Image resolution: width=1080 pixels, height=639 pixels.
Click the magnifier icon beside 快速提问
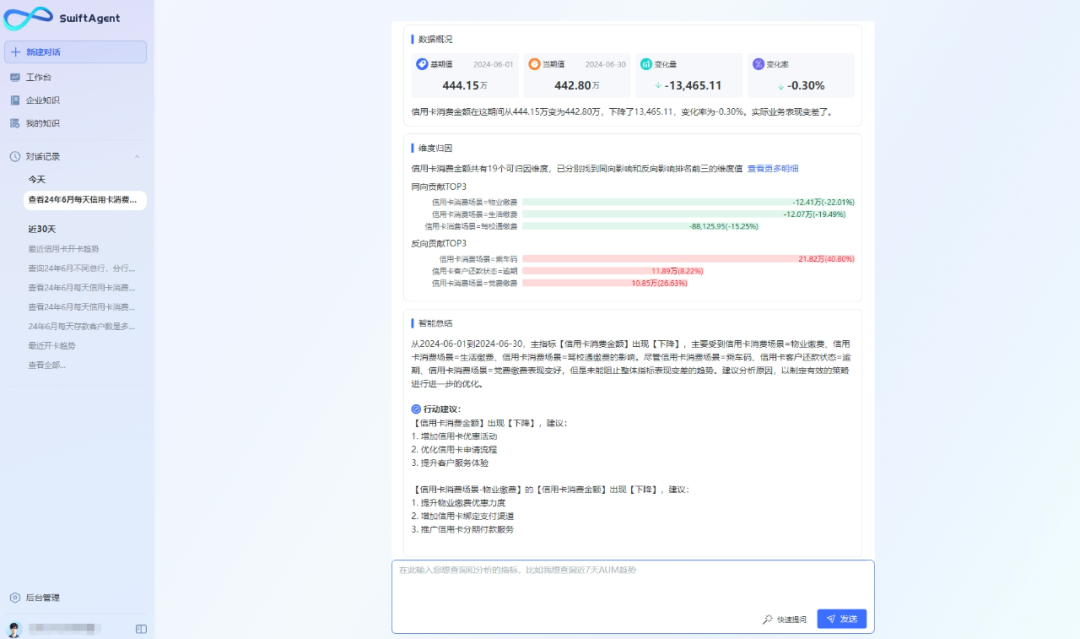tap(767, 619)
